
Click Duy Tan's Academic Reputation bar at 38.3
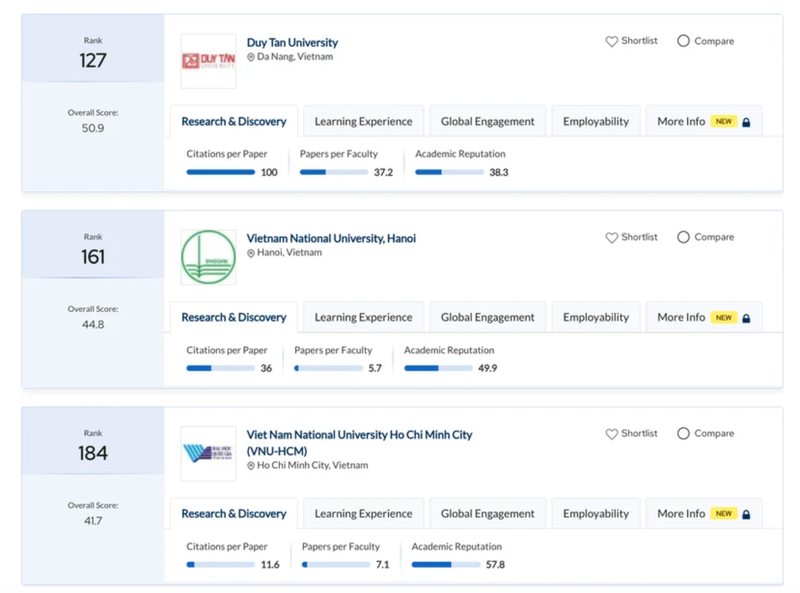[x=449, y=172]
